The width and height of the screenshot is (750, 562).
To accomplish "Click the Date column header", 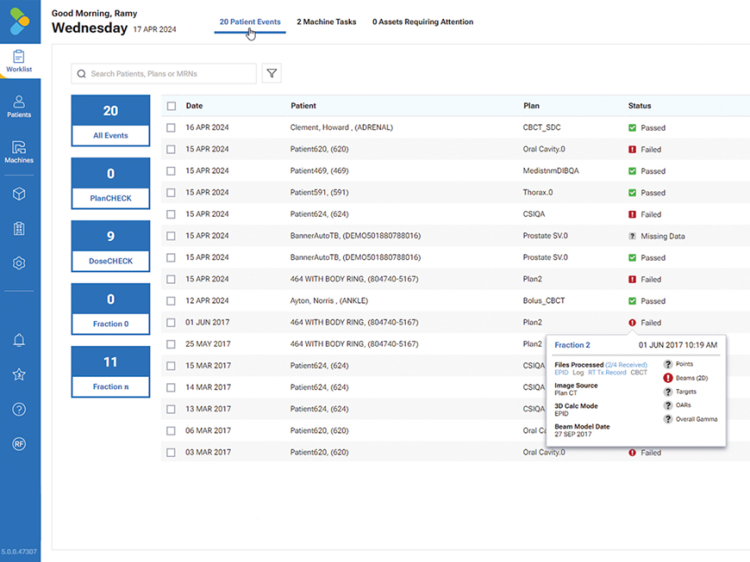I will [x=194, y=106].
